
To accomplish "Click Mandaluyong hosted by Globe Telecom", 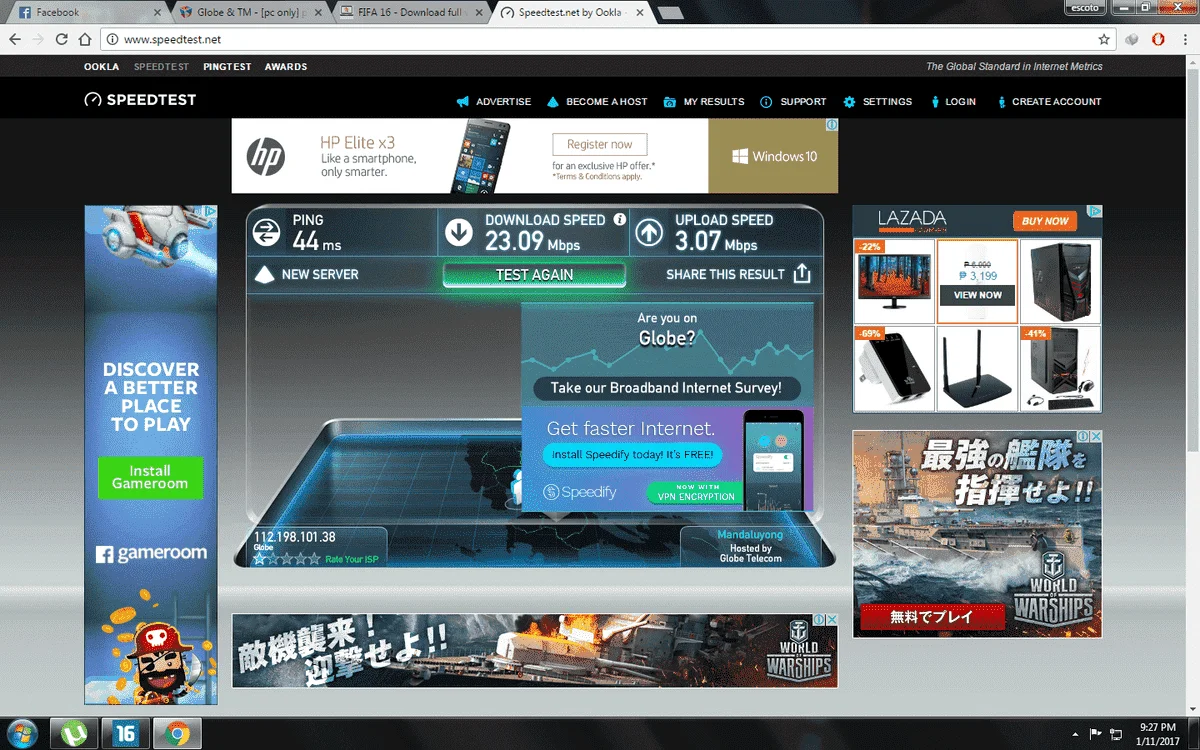I will coord(750,547).
